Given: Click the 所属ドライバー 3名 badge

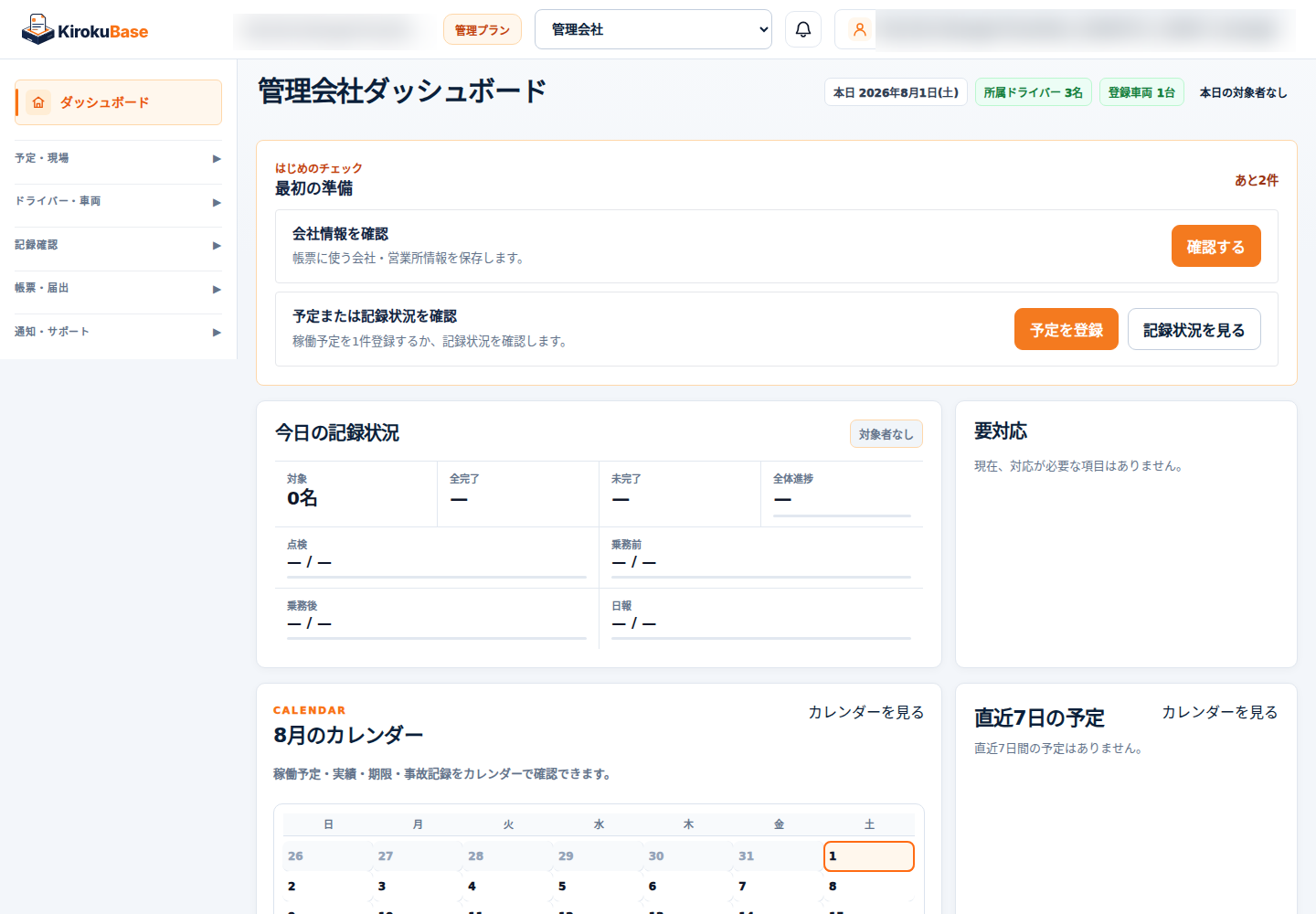Looking at the screenshot, I should point(1034,92).
